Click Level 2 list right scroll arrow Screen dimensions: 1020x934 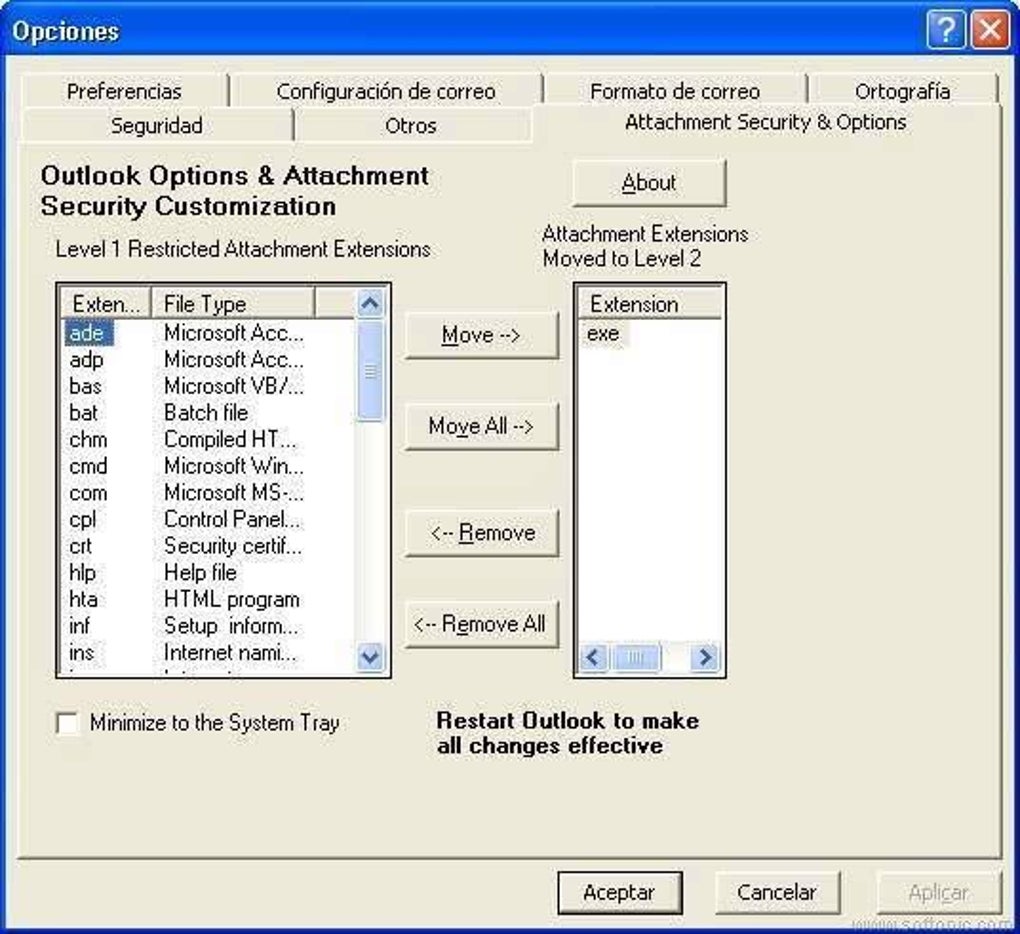pyautogui.click(x=705, y=657)
